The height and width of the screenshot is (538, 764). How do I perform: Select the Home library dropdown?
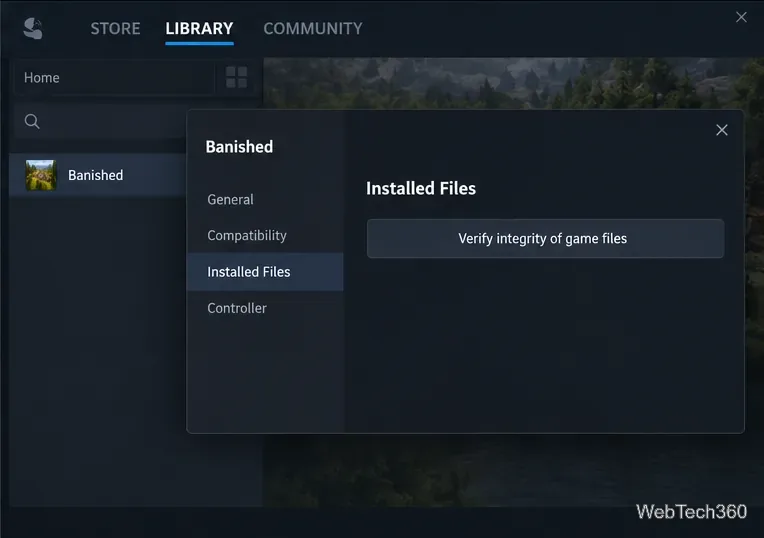click(x=115, y=77)
